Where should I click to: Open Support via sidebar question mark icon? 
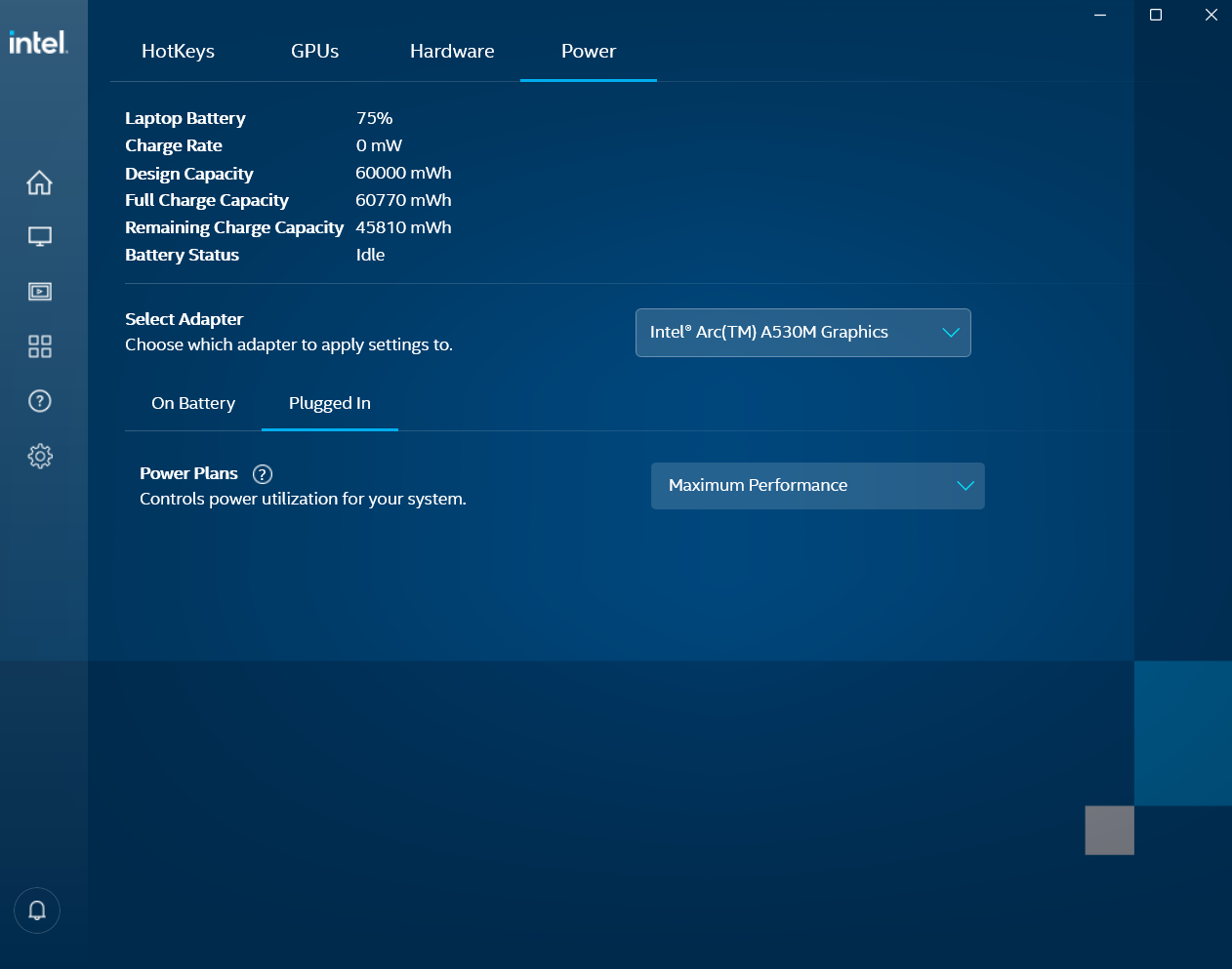coord(39,401)
